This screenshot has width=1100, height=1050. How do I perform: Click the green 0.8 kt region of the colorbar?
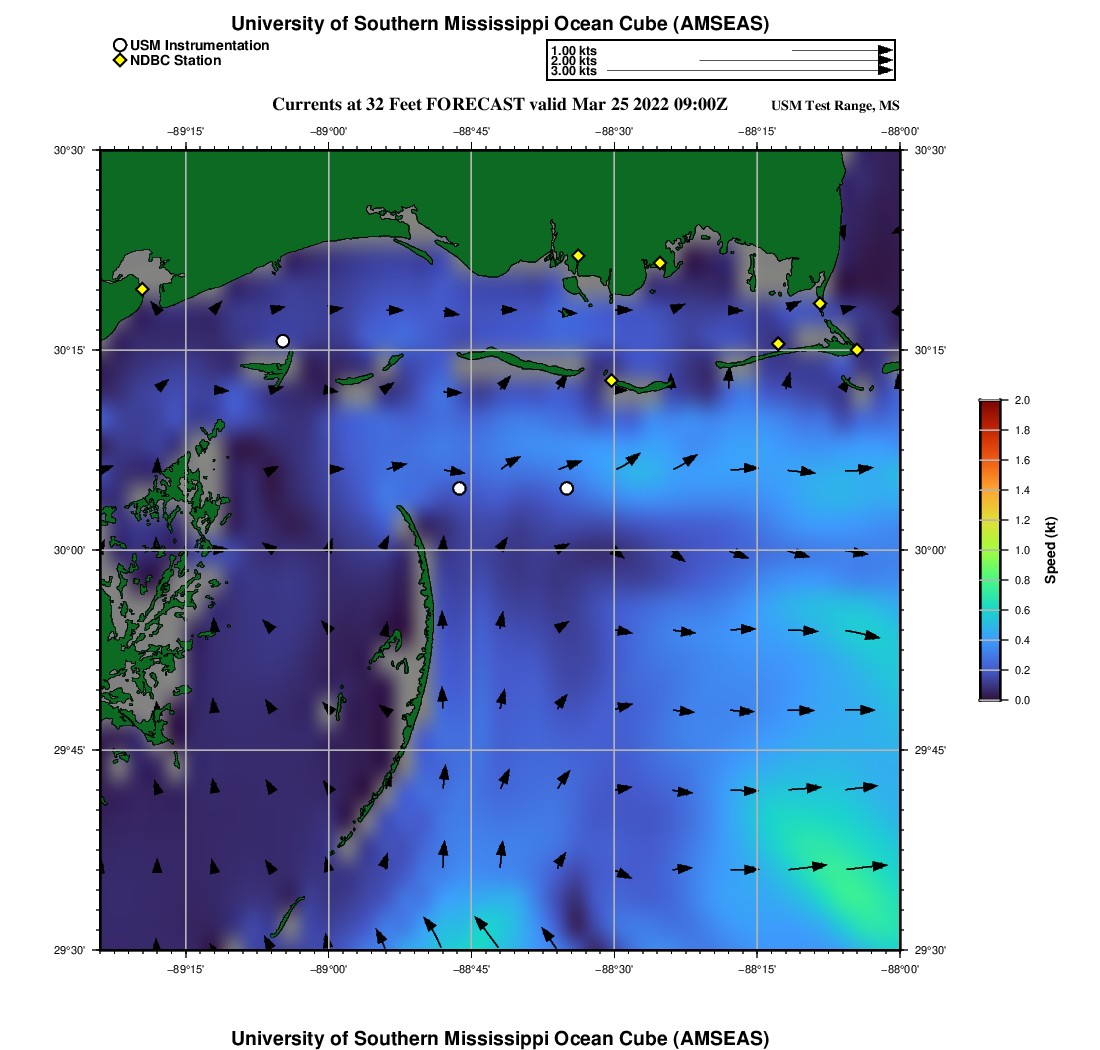[989, 580]
